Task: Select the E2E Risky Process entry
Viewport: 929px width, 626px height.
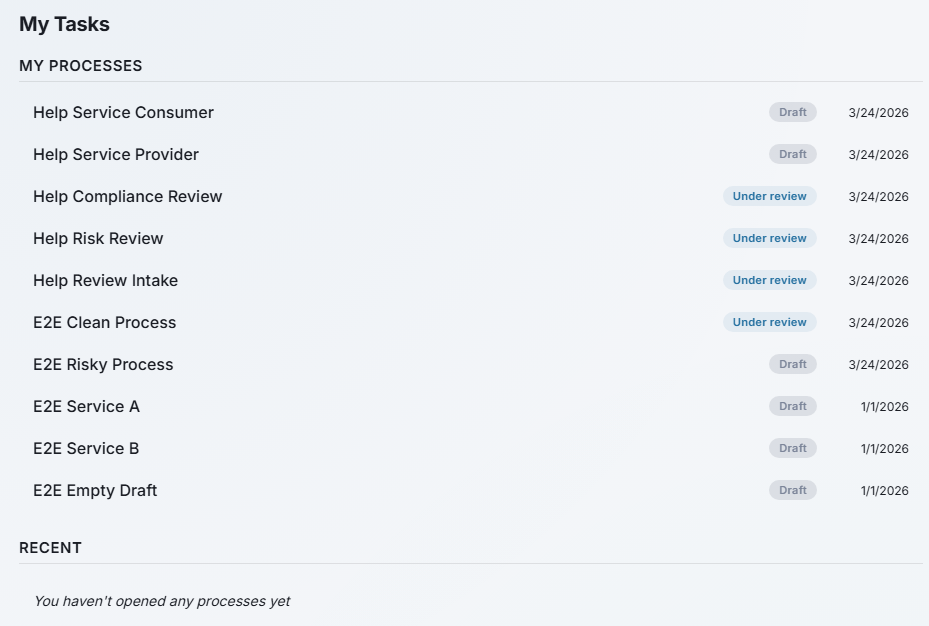Action: pos(103,364)
